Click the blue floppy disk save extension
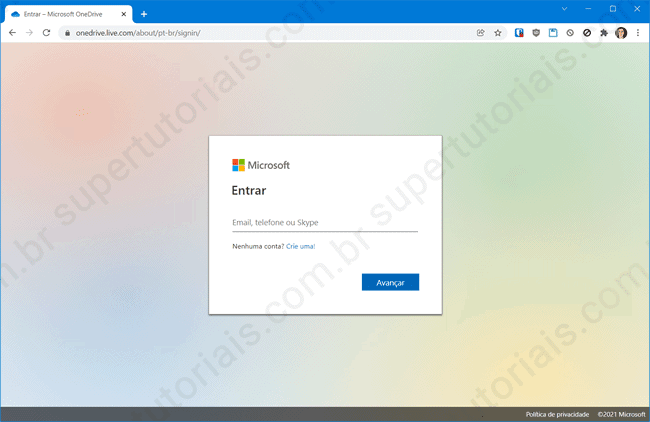This screenshot has height=422, width=650. [x=553, y=33]
